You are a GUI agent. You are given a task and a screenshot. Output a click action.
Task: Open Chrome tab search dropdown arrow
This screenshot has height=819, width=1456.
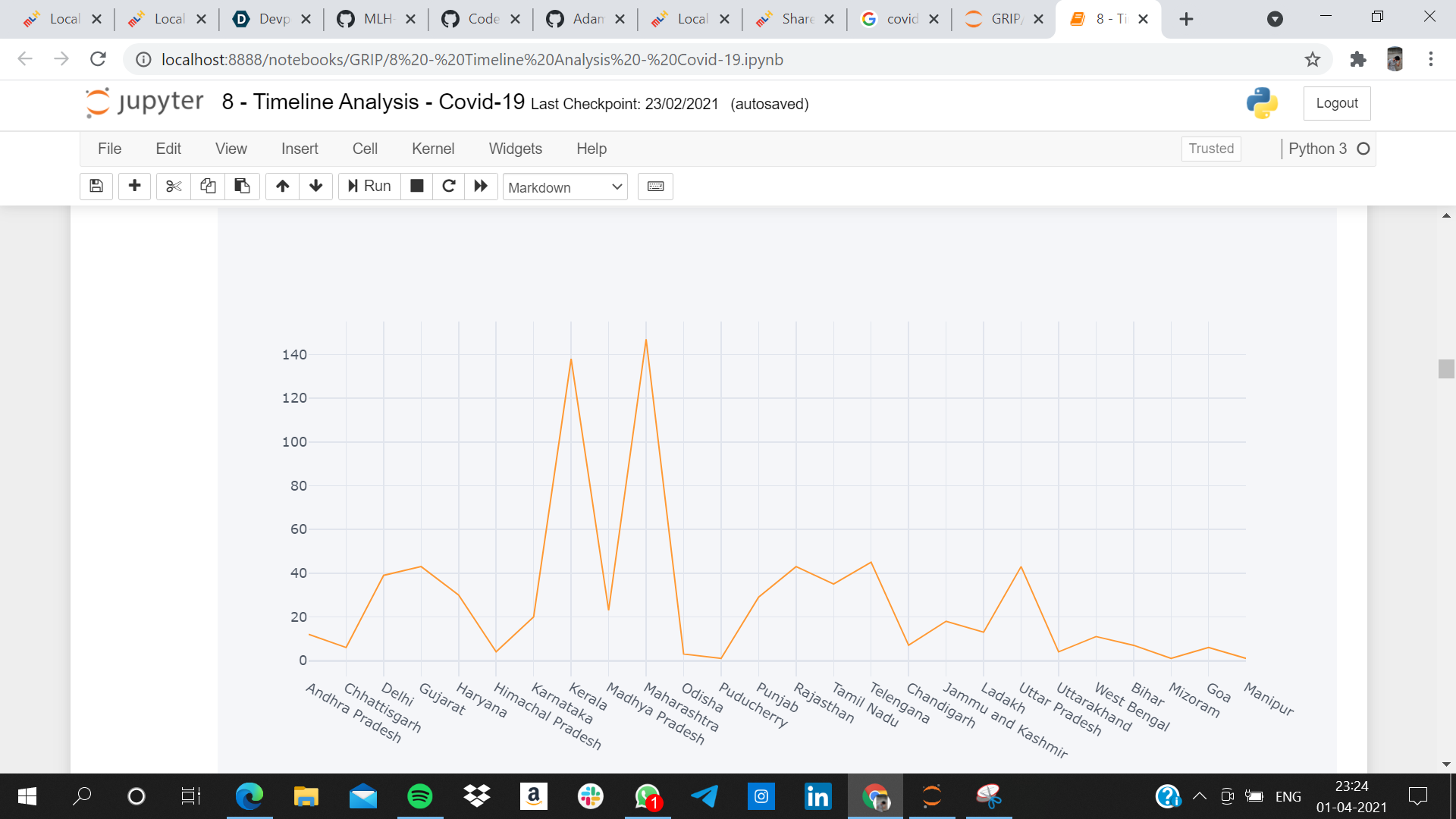(1275, 19)
